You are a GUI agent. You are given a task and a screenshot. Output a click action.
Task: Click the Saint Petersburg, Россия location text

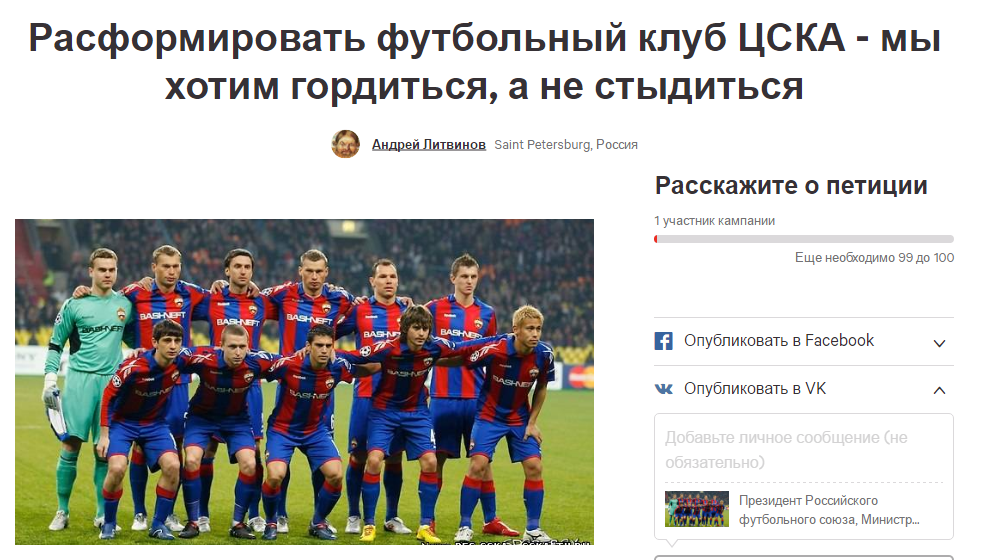click(x=566, y=145)
